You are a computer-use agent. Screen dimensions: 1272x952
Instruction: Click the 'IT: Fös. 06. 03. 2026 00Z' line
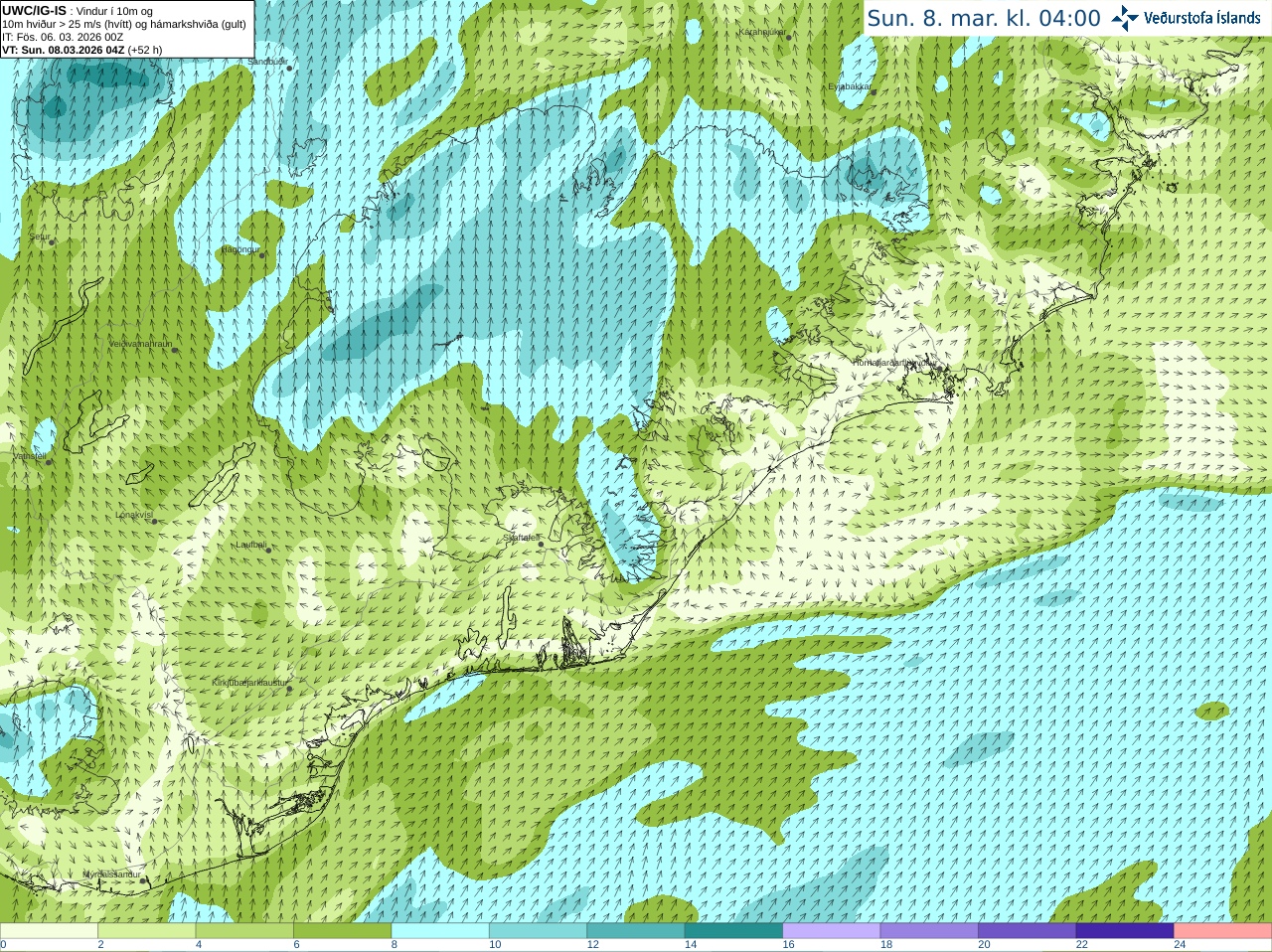click(x=64, y=37)
